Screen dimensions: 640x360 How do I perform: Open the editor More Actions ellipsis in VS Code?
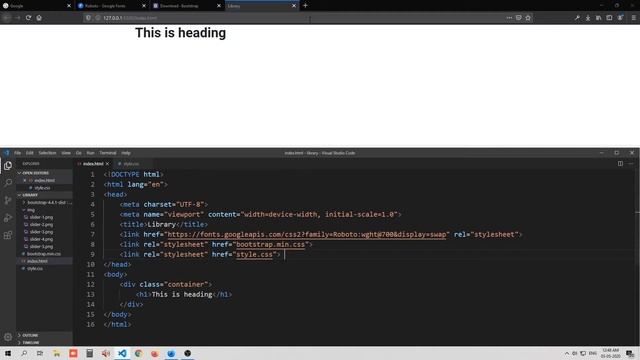point(631,164)
